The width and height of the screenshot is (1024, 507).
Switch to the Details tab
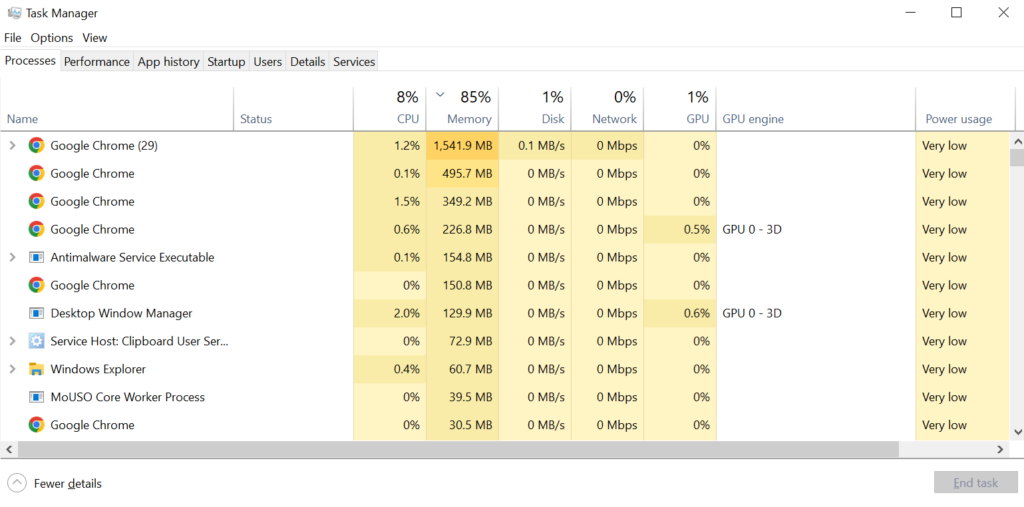point(308,61)
